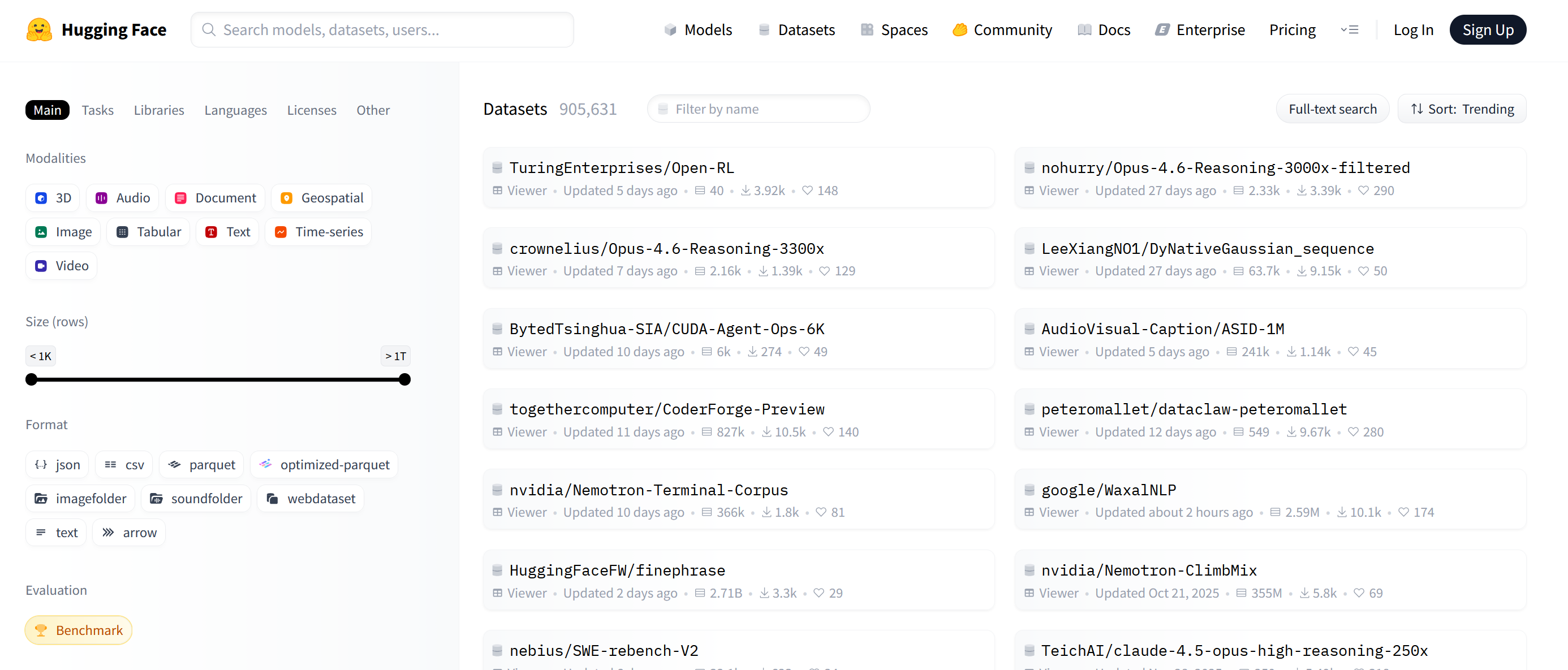Switch to the Licenses filter tab
Viewport: 1568px width, 670px height.
(312, 110)
